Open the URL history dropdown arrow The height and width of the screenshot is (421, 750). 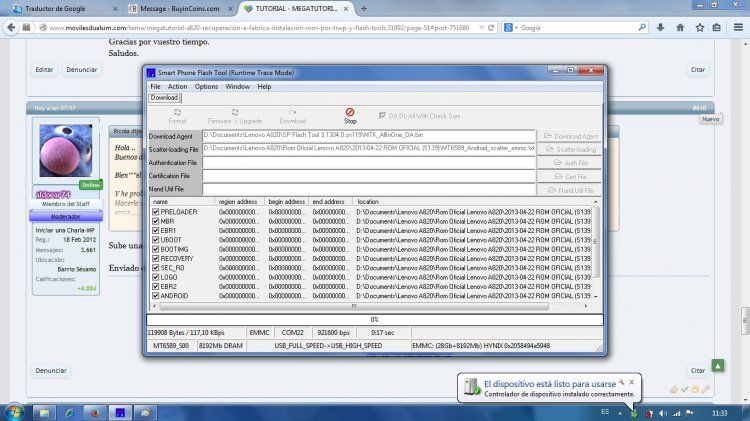point(481,28)
